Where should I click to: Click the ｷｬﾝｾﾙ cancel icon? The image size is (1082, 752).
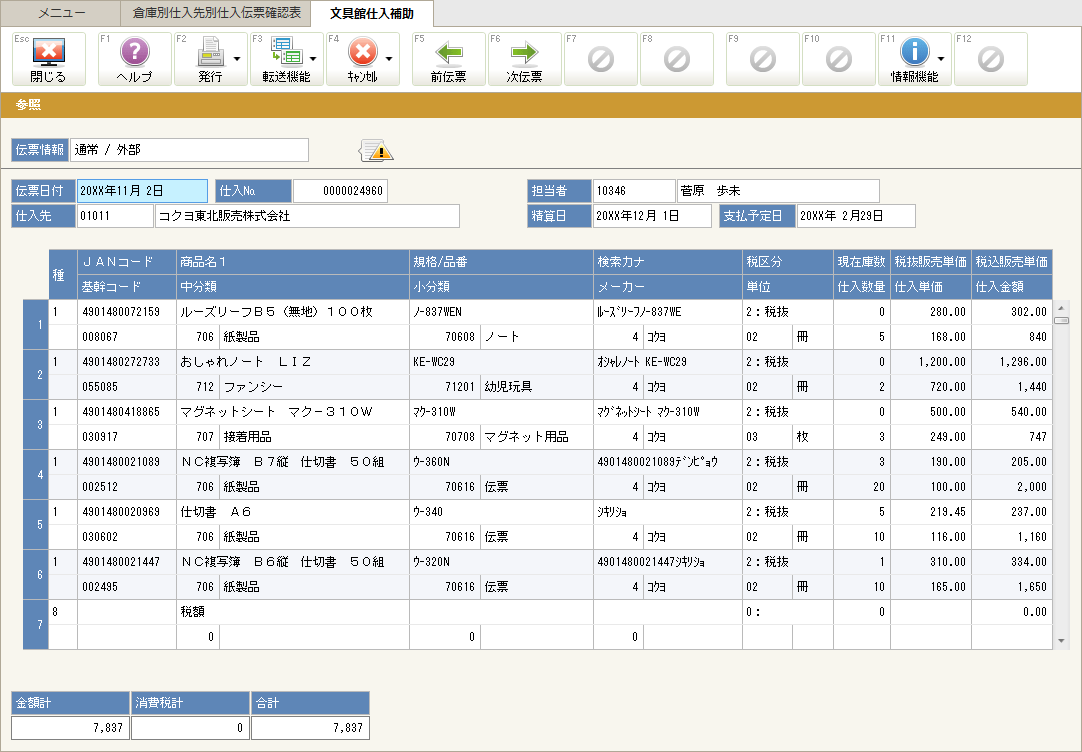[362, 52]
